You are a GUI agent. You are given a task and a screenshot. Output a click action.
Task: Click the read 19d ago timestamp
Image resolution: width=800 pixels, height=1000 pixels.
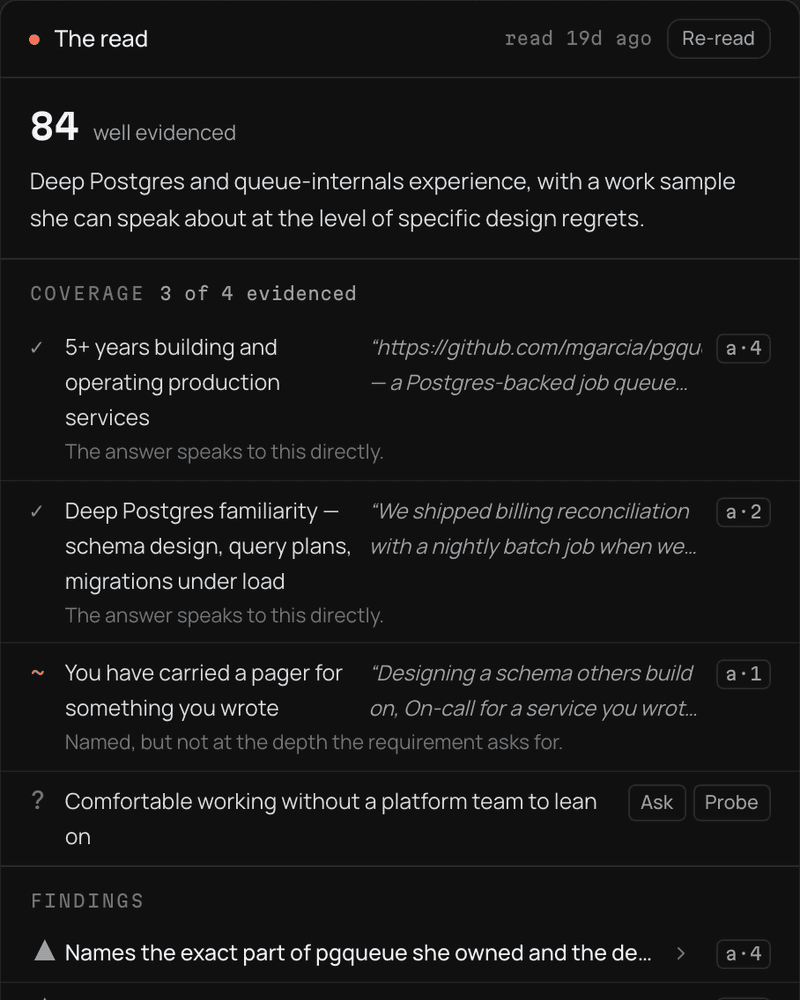578,39
